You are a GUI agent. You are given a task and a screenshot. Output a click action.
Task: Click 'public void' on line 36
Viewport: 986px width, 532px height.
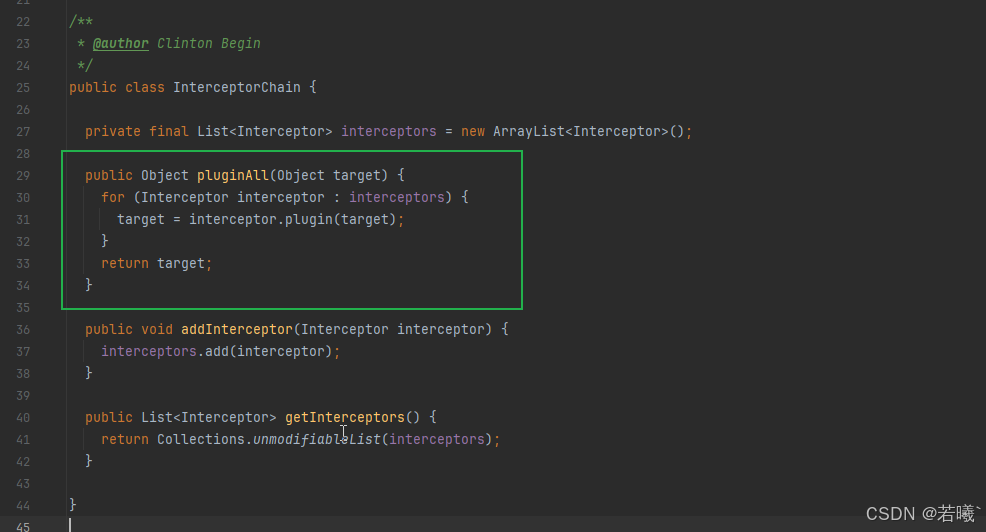point(129,330)
